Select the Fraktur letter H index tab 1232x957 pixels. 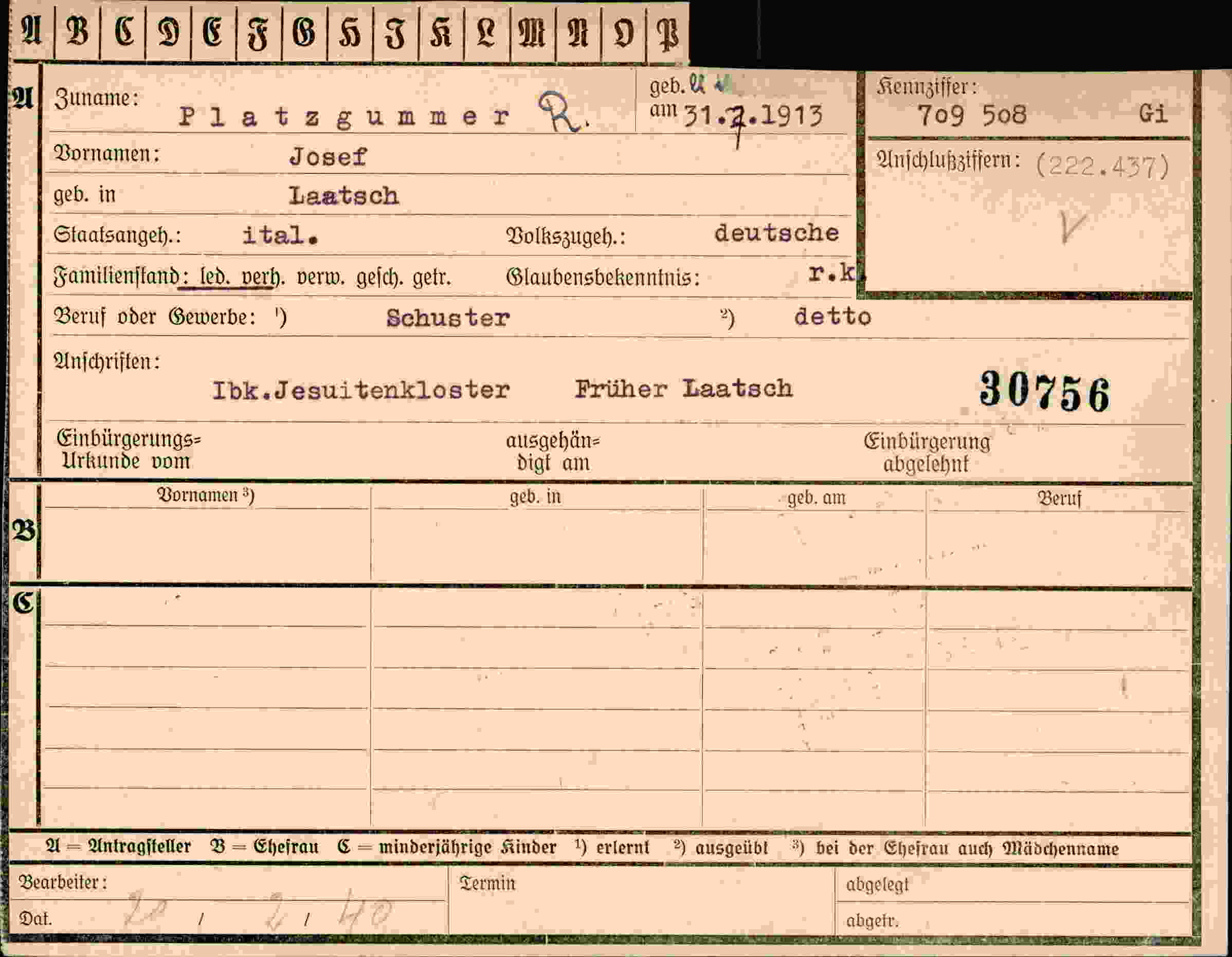[350, 31]
